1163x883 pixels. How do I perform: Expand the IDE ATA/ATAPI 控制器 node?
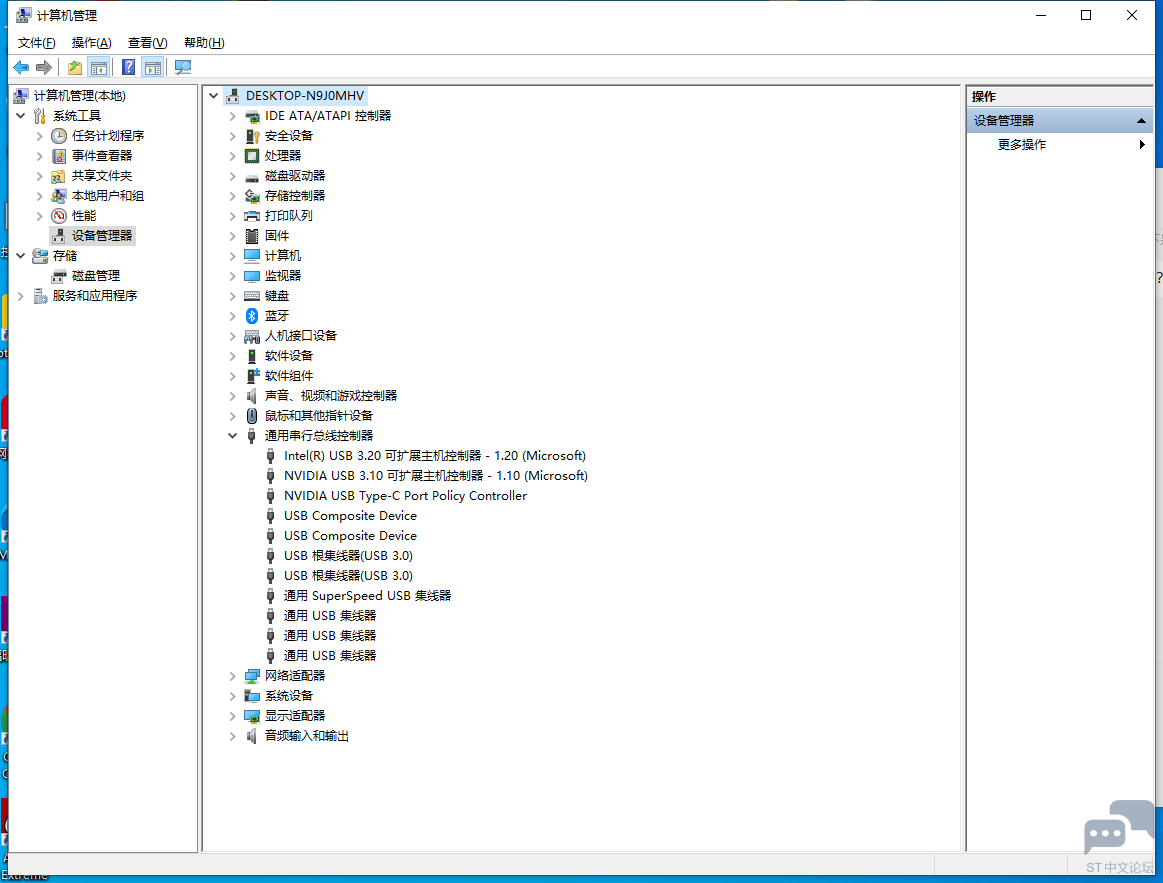click(232, 116)
